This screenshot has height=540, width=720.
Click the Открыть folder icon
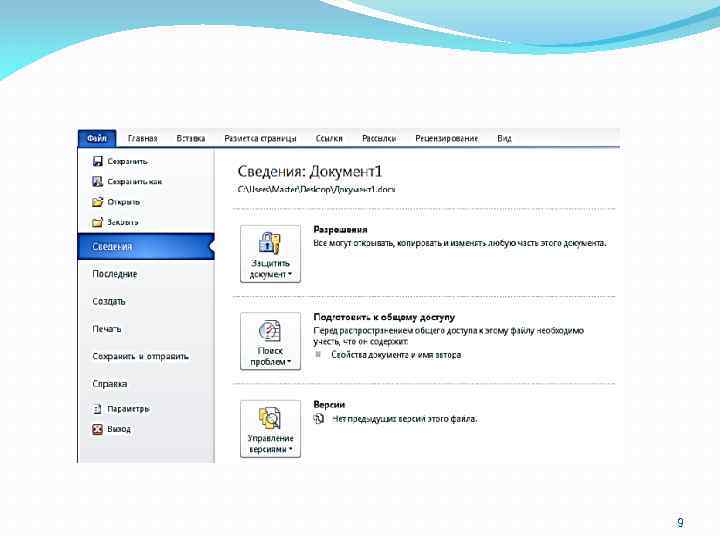[x=97, y=202]
